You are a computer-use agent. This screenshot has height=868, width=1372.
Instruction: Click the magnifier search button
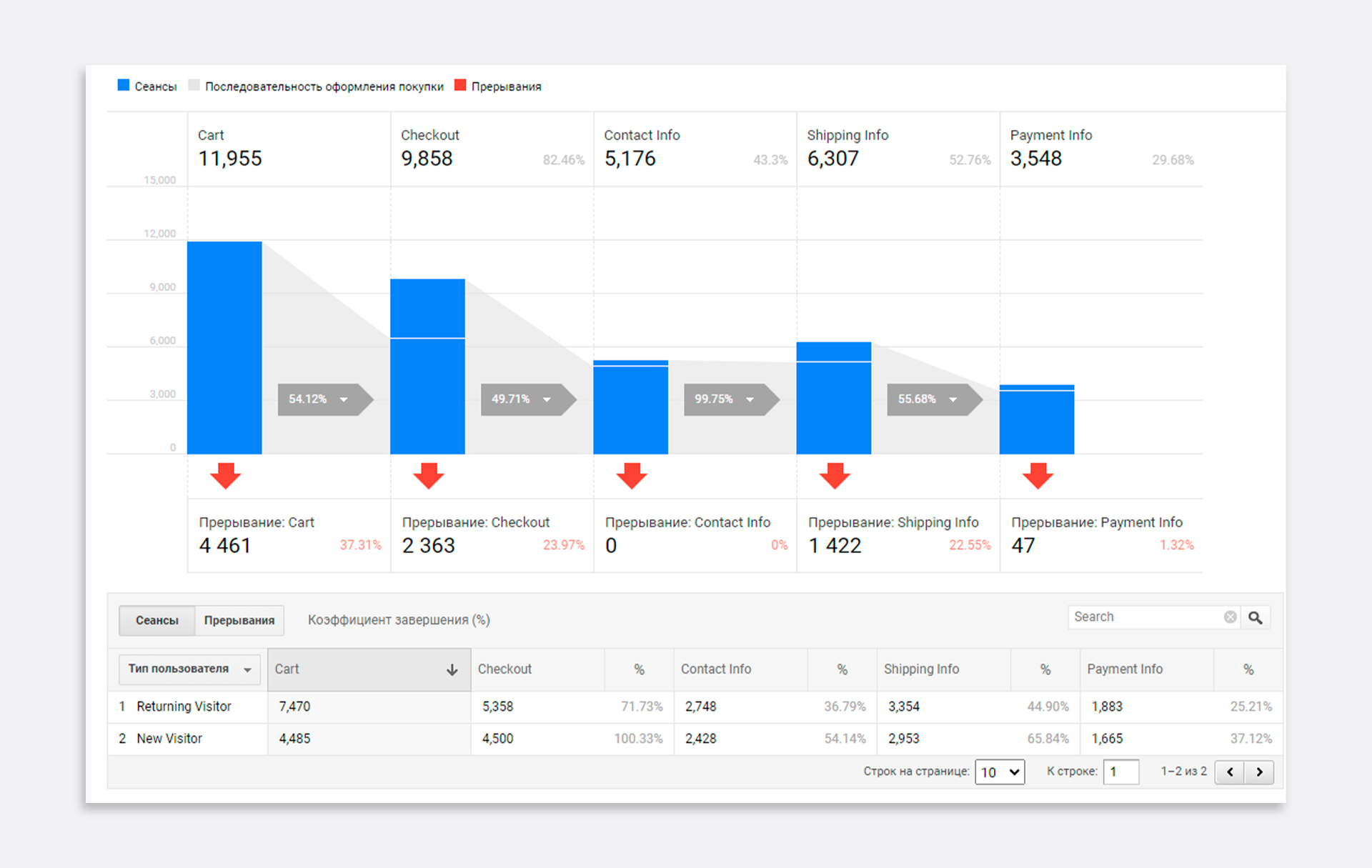pyautogui.click(x=1256, y=617)
